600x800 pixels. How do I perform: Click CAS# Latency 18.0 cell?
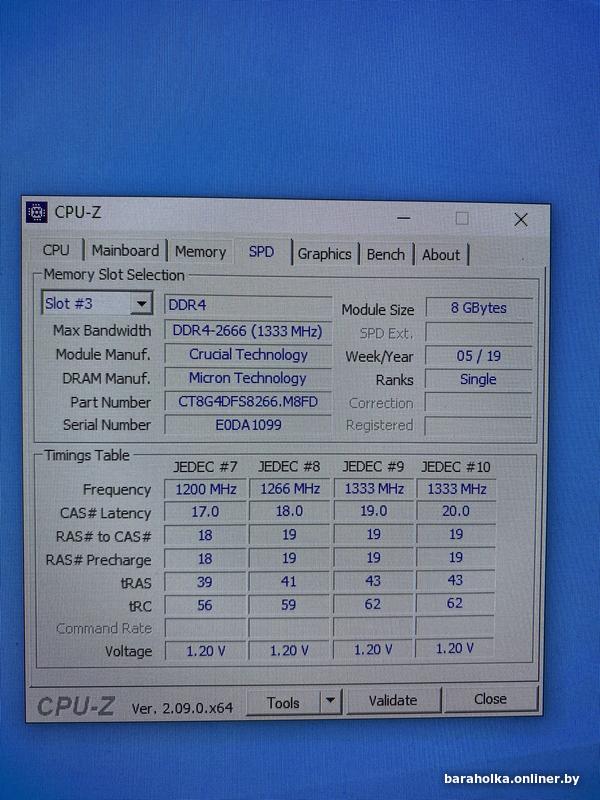point(289,511)
